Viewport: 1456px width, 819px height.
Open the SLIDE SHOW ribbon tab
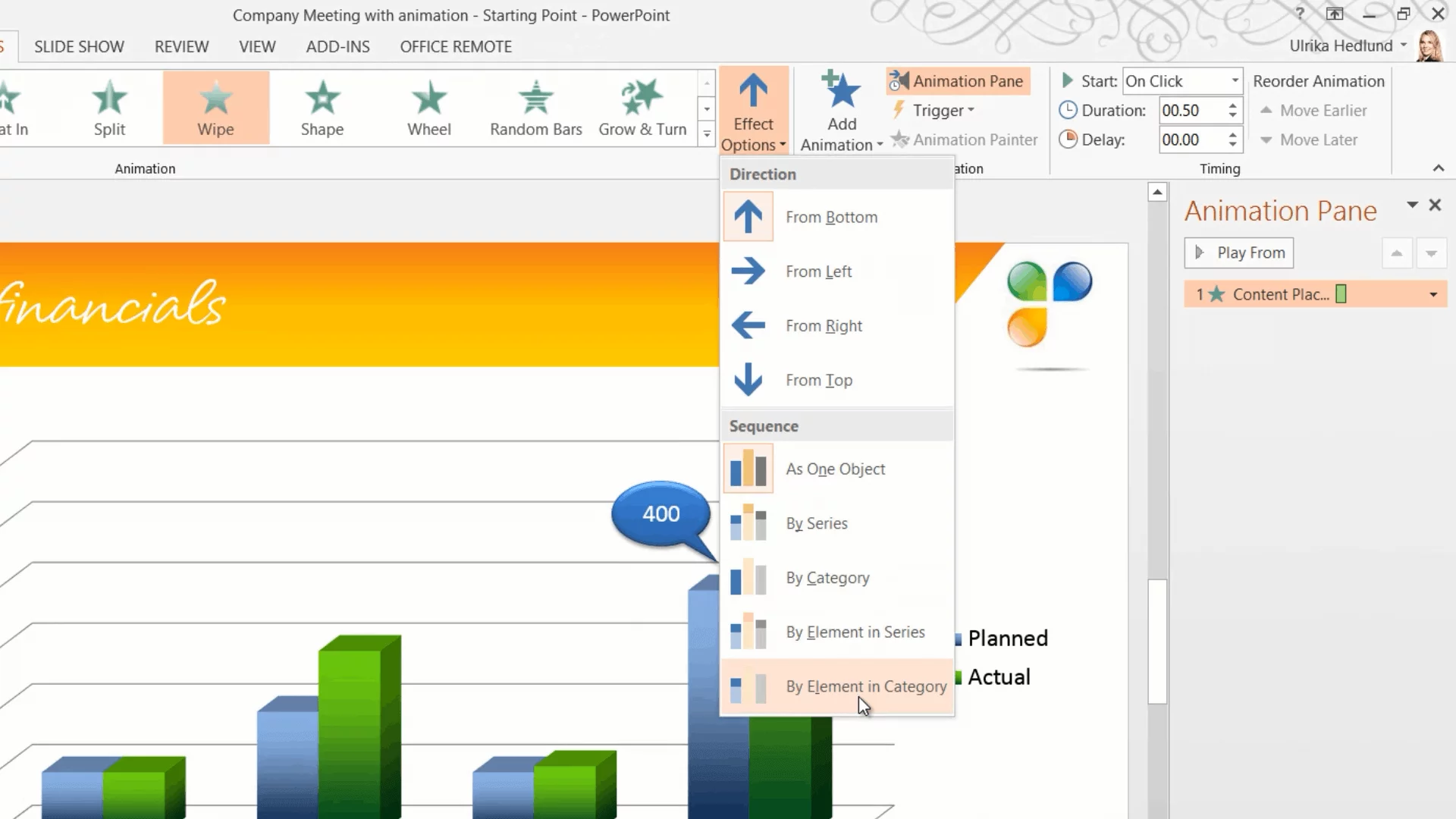tap(79, 47)
